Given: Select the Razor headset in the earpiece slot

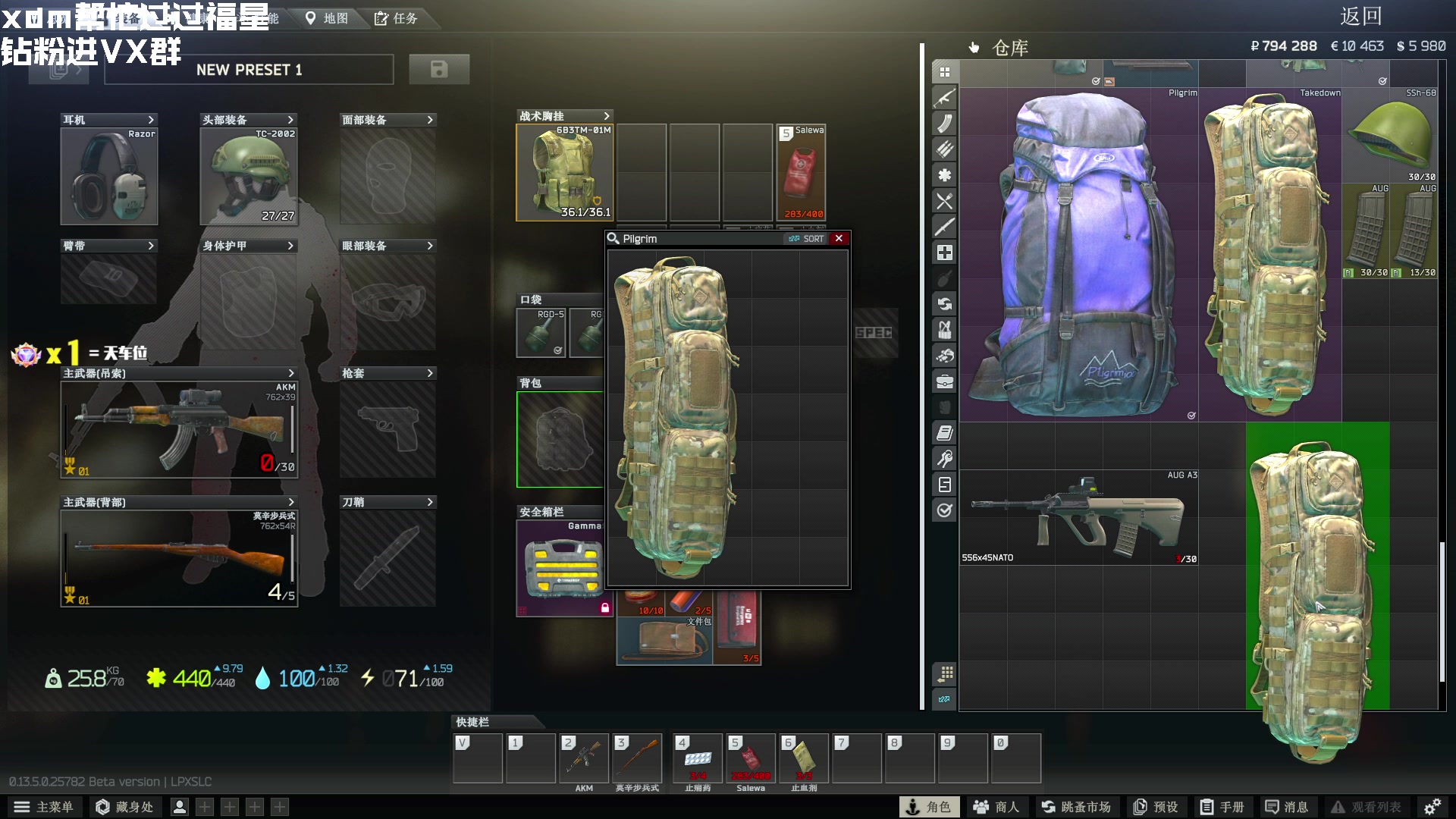Looking at the screenshot, I should [109, 176].
